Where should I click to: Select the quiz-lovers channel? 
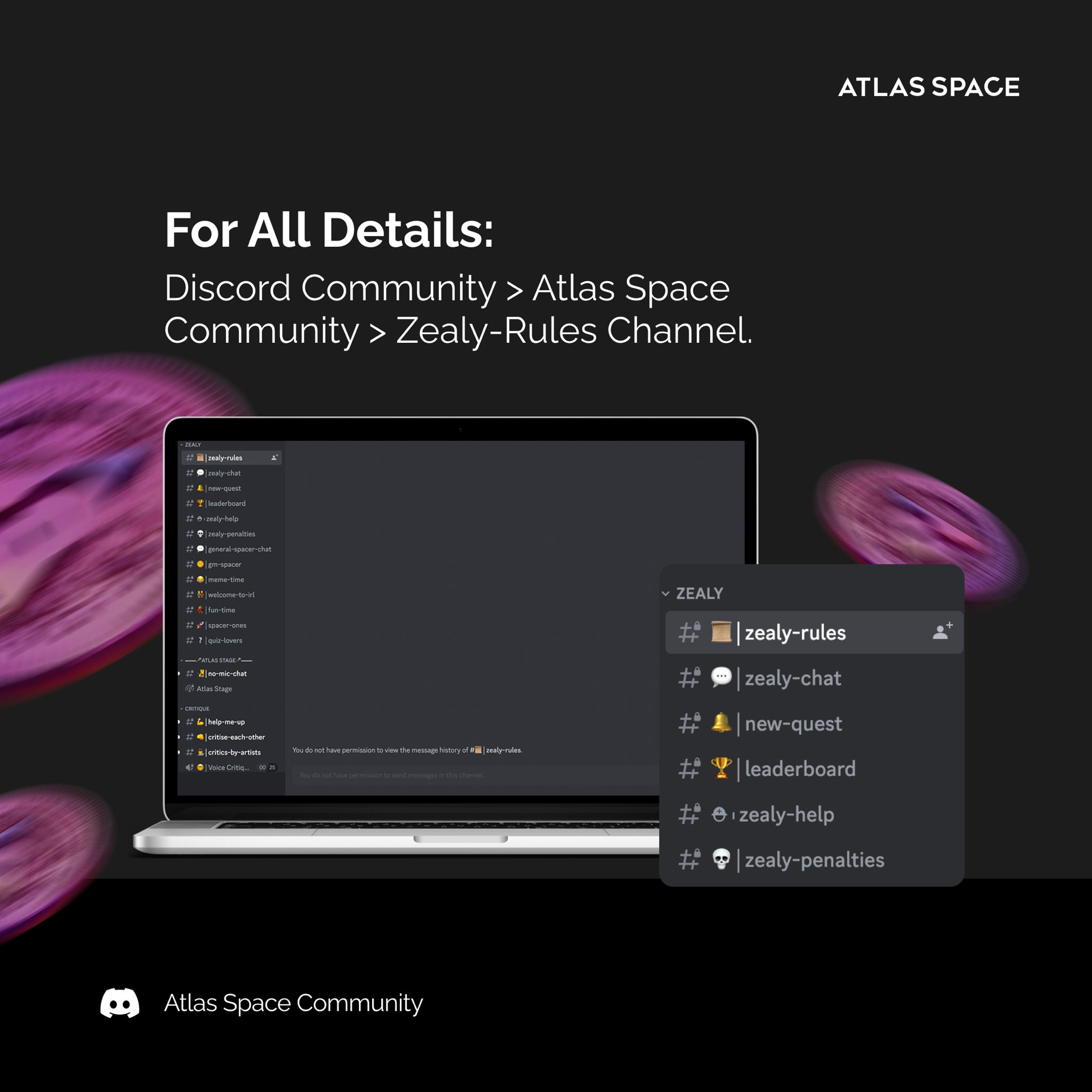pyautogui.click(x=224, y=640)
